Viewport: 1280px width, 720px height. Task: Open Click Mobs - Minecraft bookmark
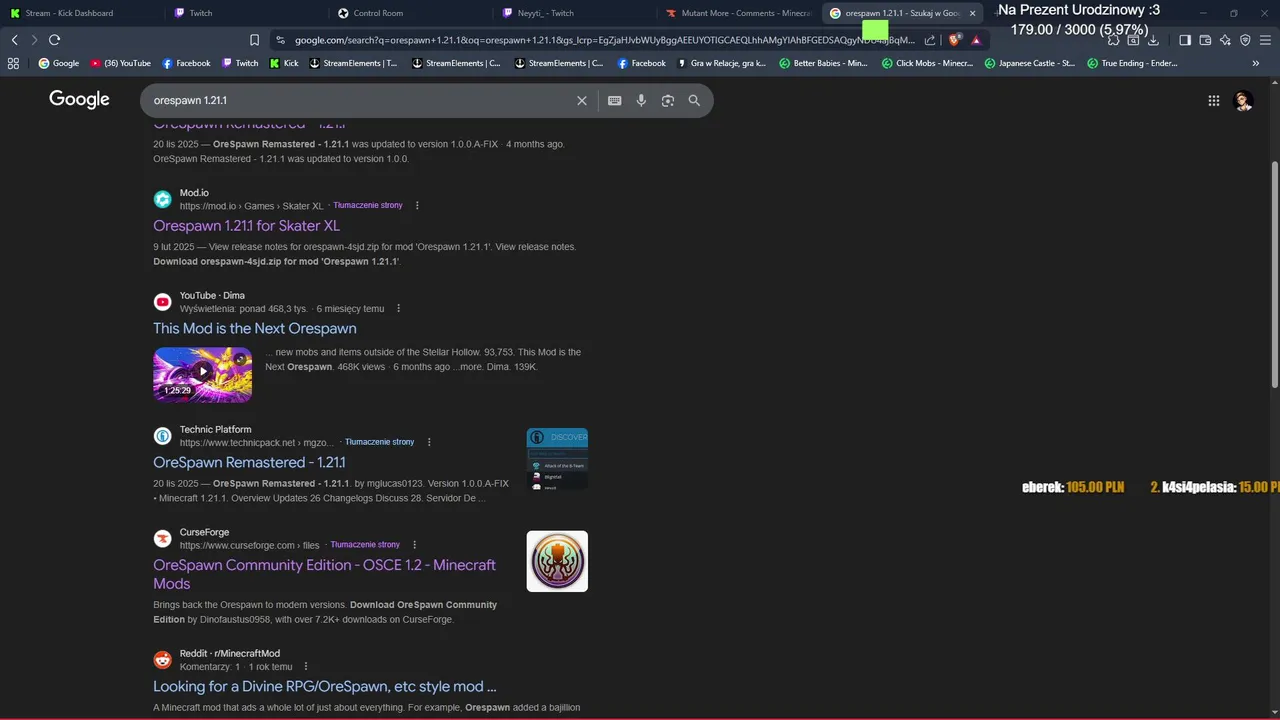tap(927, 63)
